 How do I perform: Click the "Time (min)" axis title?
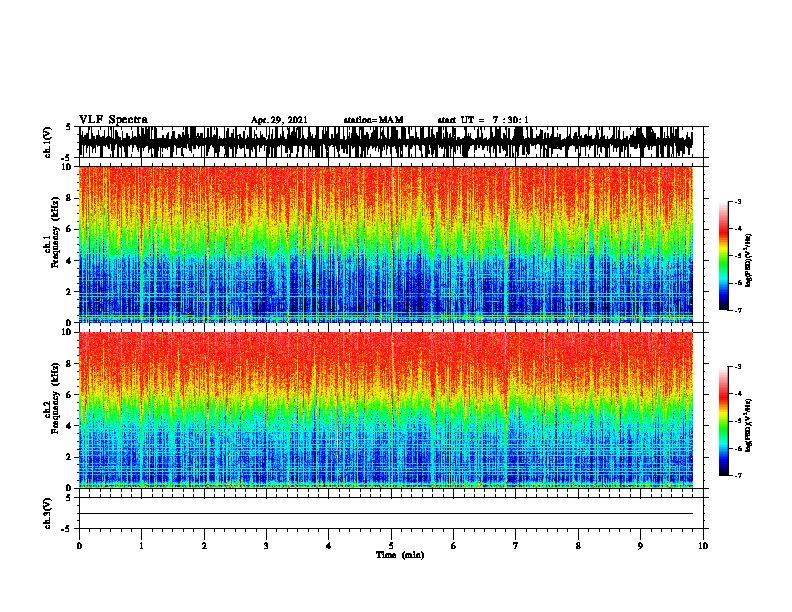pos(400,555)
